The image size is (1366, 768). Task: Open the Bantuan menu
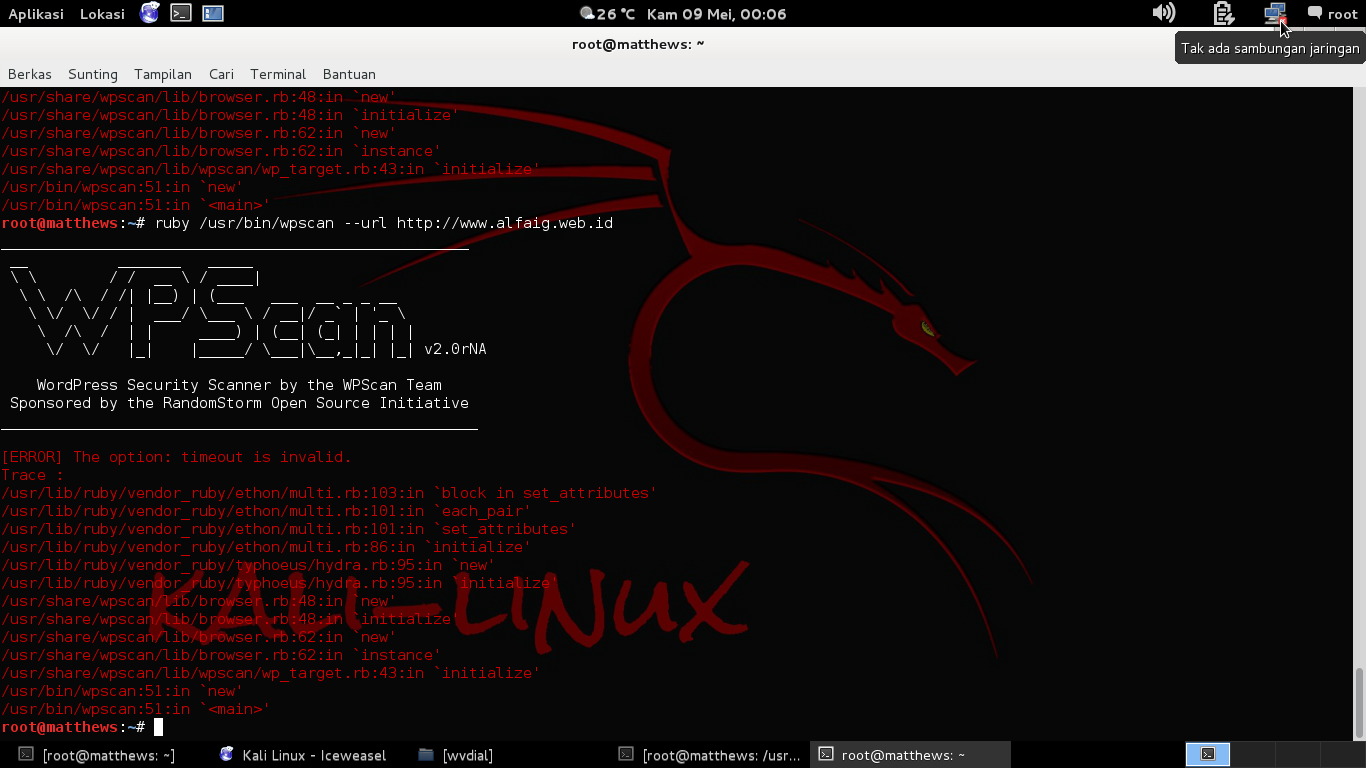[x=349, y=74]
